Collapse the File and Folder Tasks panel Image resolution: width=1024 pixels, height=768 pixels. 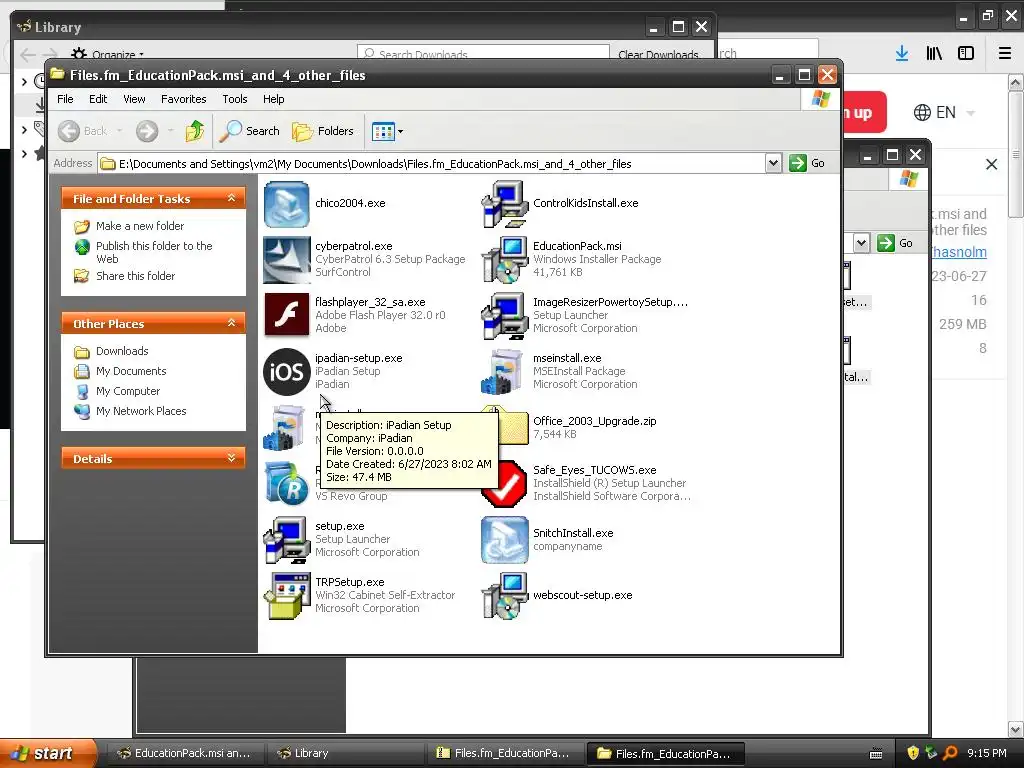point(231,198)
